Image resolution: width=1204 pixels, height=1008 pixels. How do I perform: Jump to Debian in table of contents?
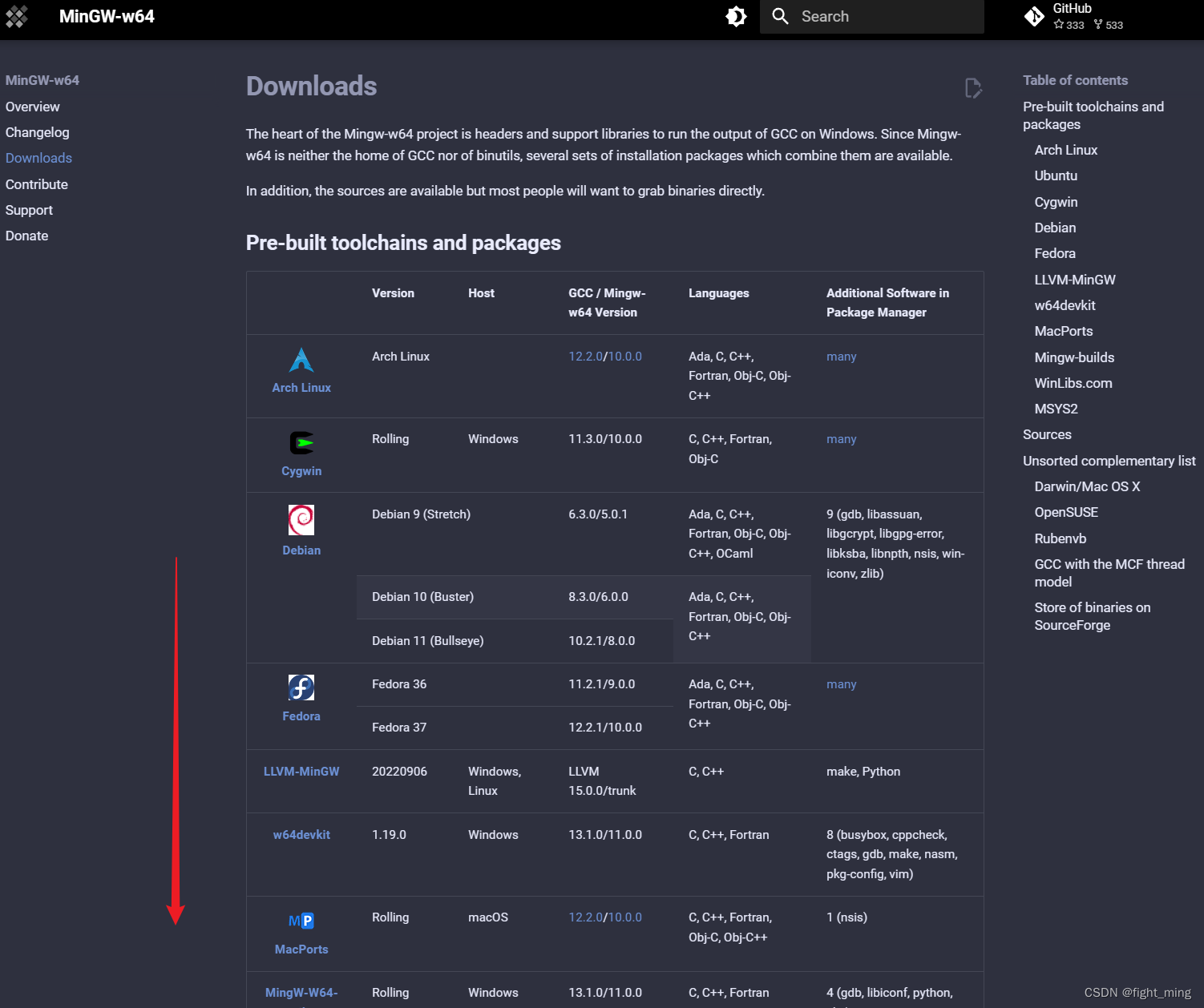(1055, 228)
